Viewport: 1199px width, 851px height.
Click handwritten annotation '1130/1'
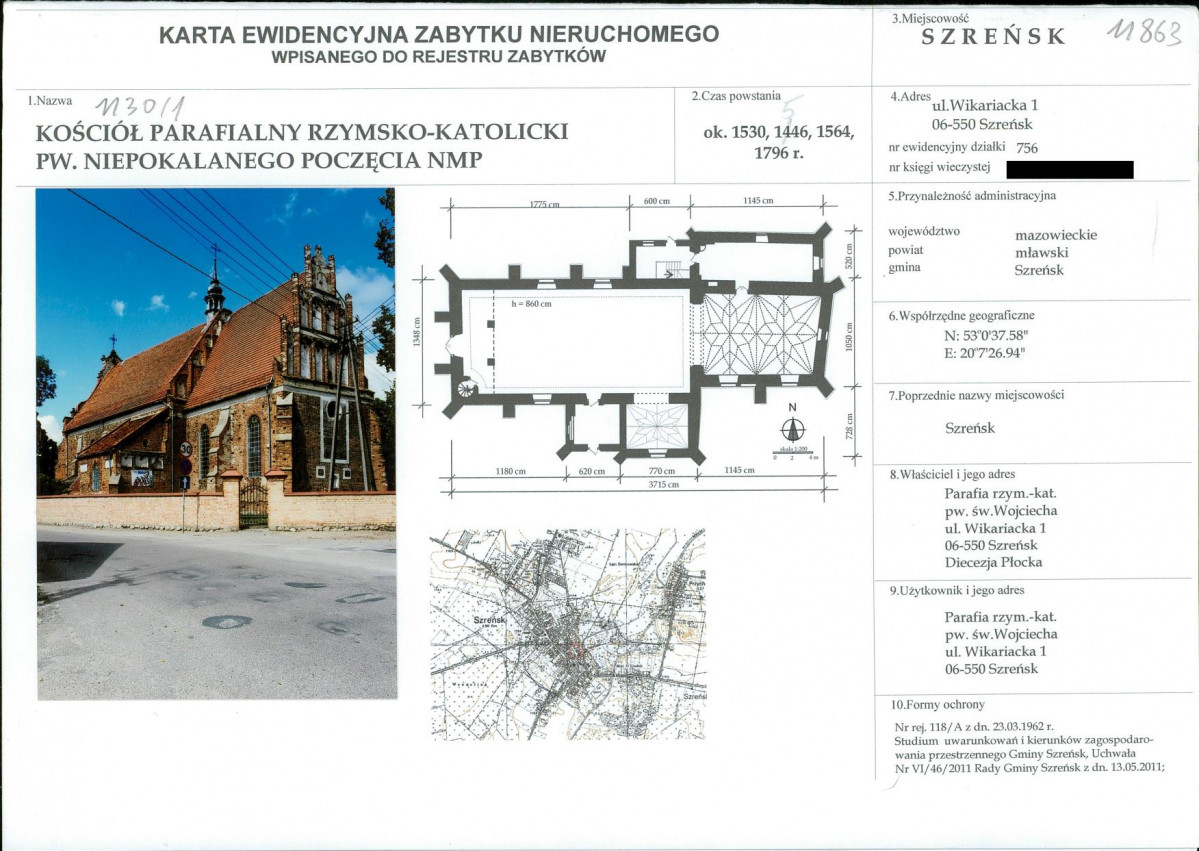140,108
